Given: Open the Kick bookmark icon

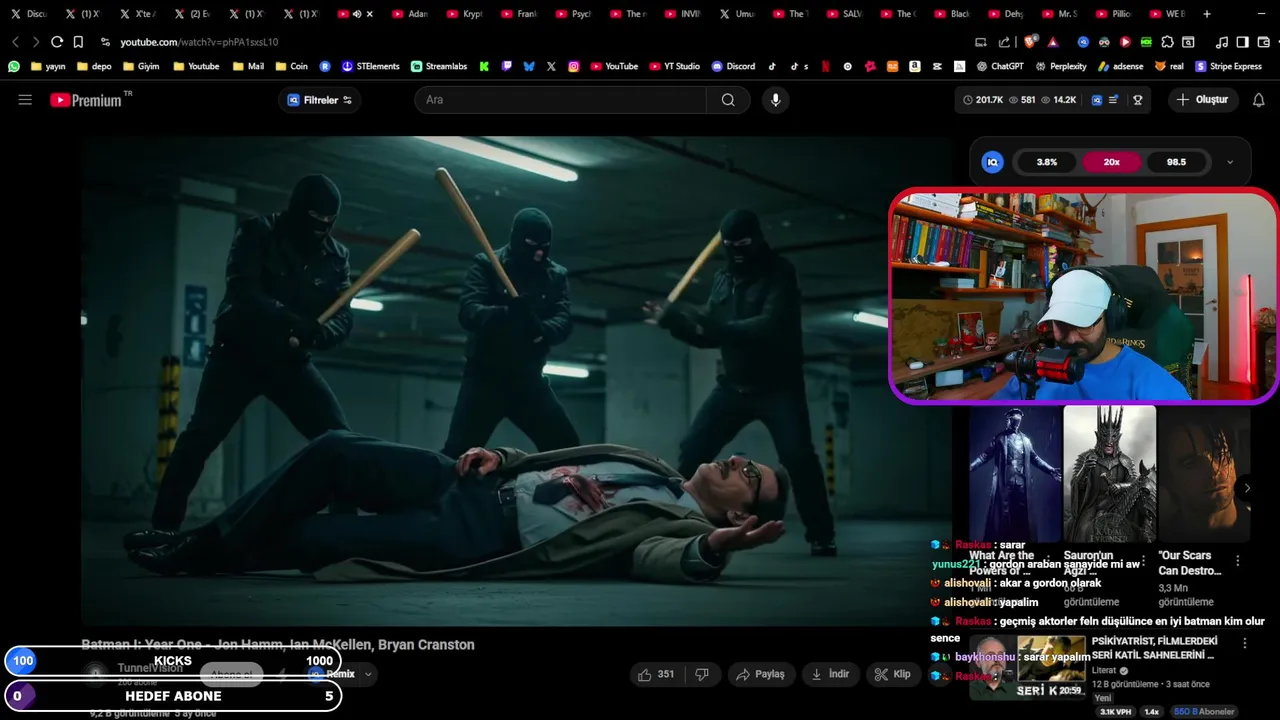Looking at the screenshot, I should tap(484, 66).
